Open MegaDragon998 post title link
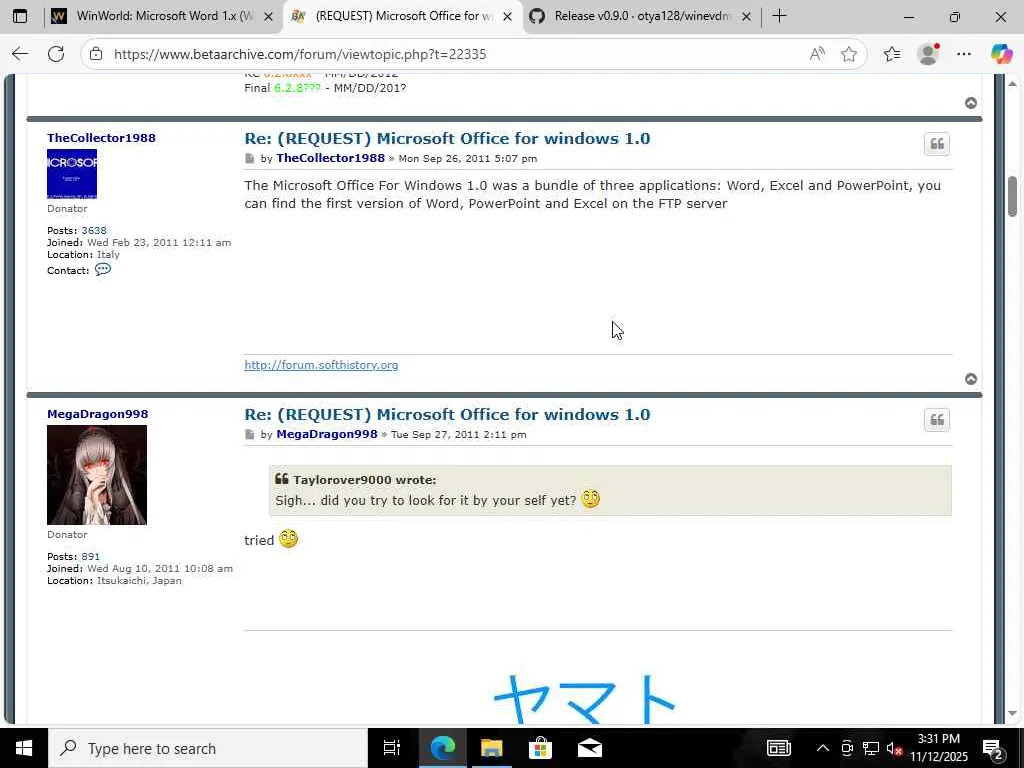The image size is (1024, 768). [447, 415]
